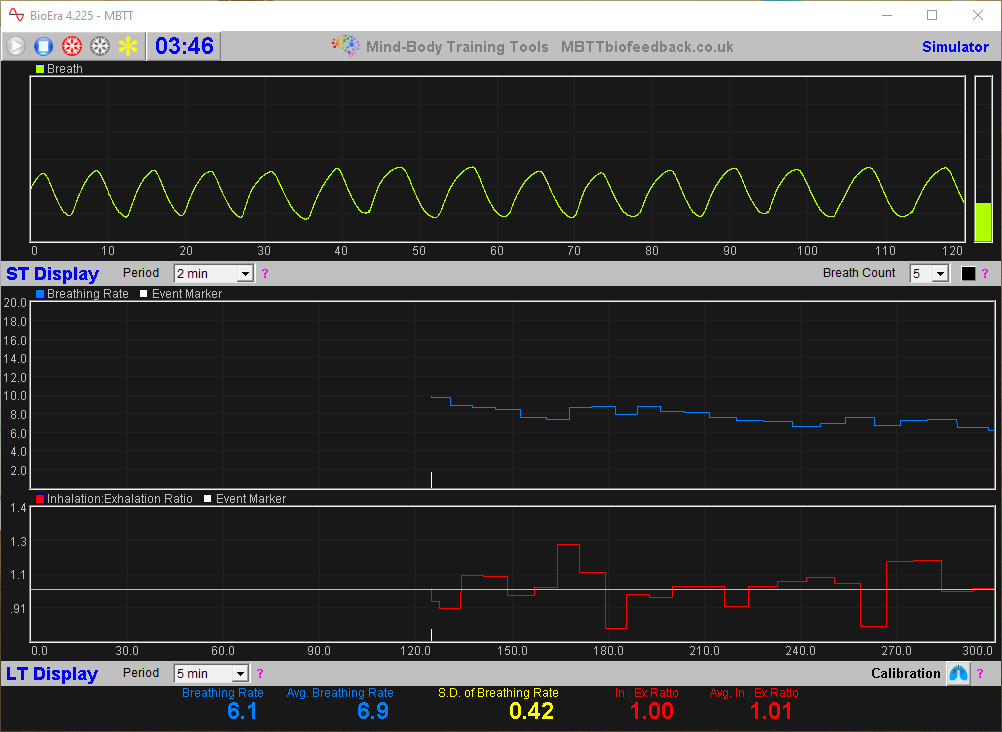Image resolution: width=1002 pixels, height=732 pixels.
Task: Select the red snowflake freeze icon
Action: click(x=70, y=45)
